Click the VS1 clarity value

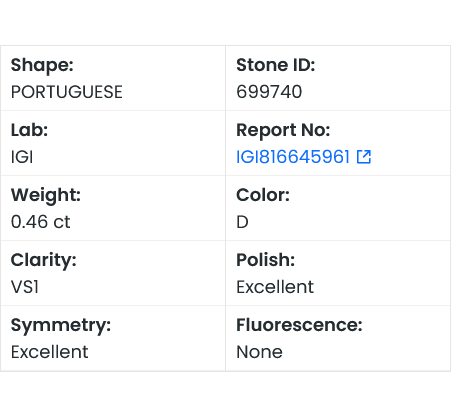pyautogui.click(x=25, y=287)
